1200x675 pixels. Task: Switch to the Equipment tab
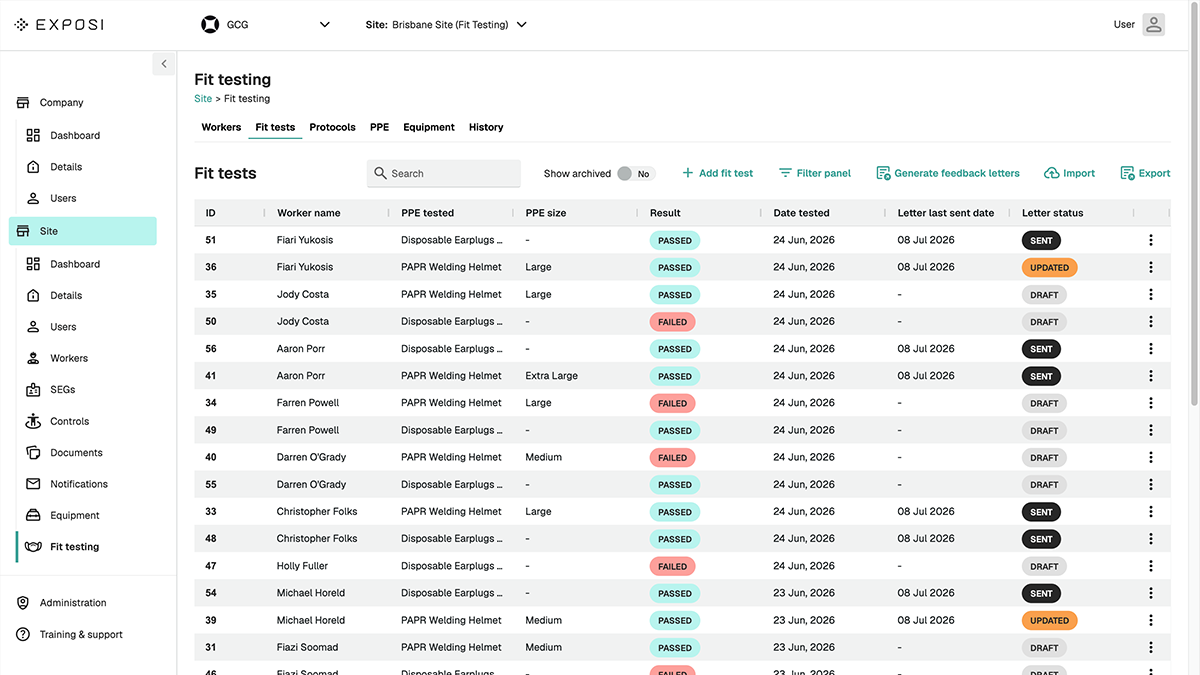coord(429,127)
